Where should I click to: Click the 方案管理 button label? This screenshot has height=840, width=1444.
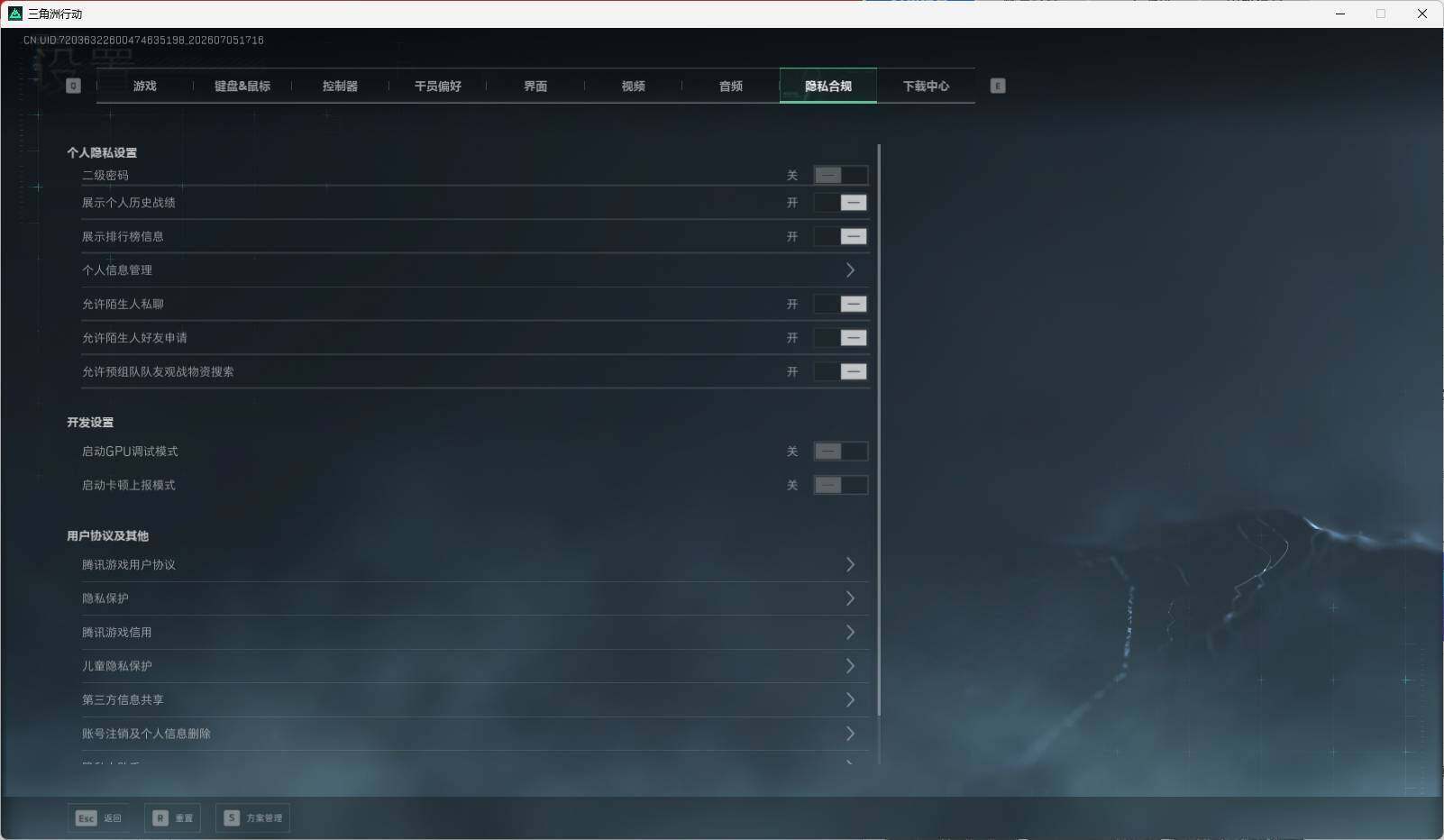[264, 818]
